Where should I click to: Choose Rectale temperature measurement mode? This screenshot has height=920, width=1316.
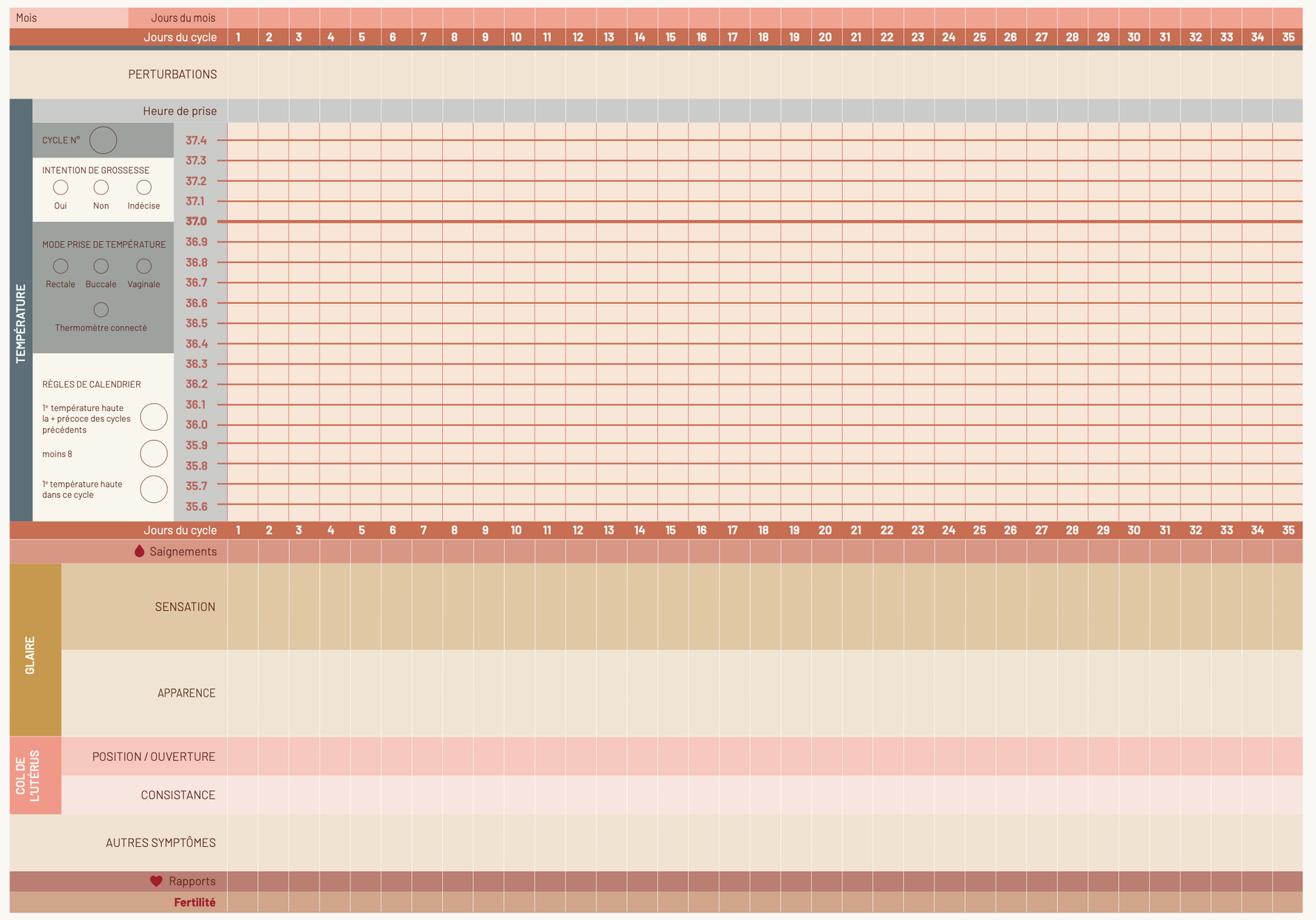click(61, 266)
